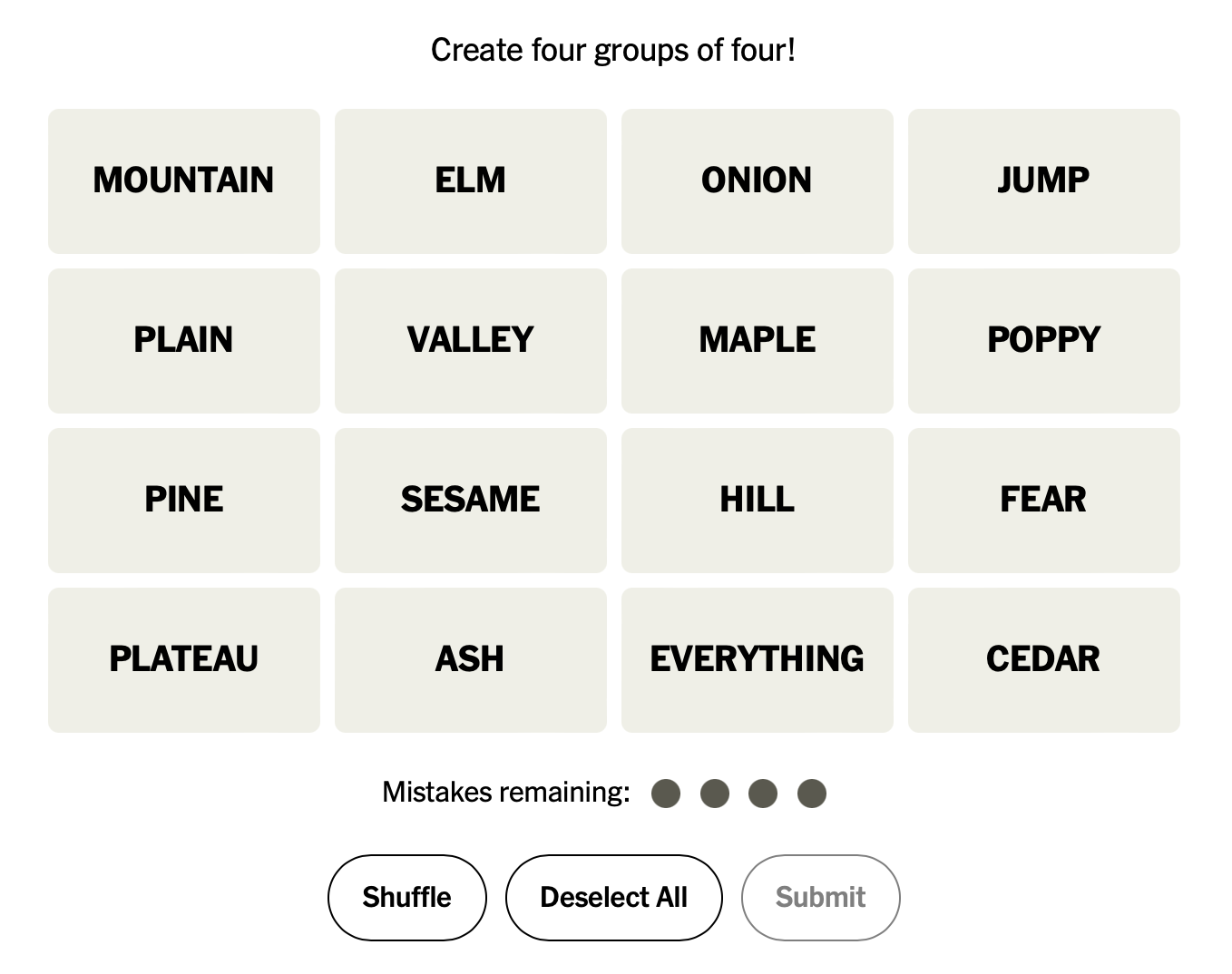The height and width of the screenshot is (974, 1232).
Task: Toggle the POPPY word tile
Action: [x=1043, y=340]
